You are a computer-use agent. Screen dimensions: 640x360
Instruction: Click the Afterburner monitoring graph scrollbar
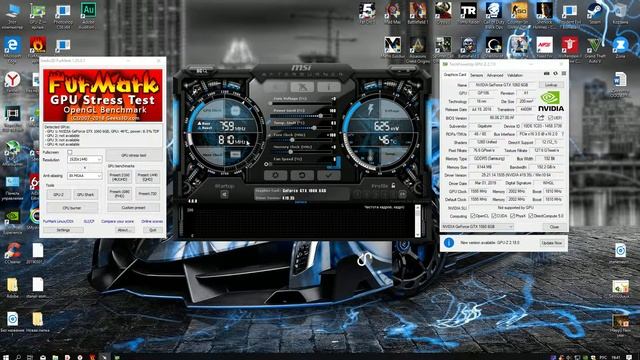point(417,220)
